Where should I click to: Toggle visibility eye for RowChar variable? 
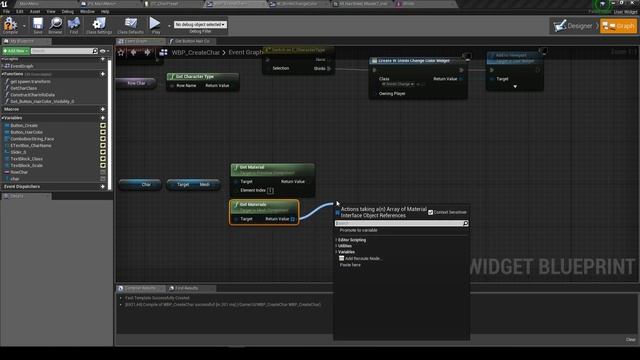pyautogui.click(x=103, y=172)
